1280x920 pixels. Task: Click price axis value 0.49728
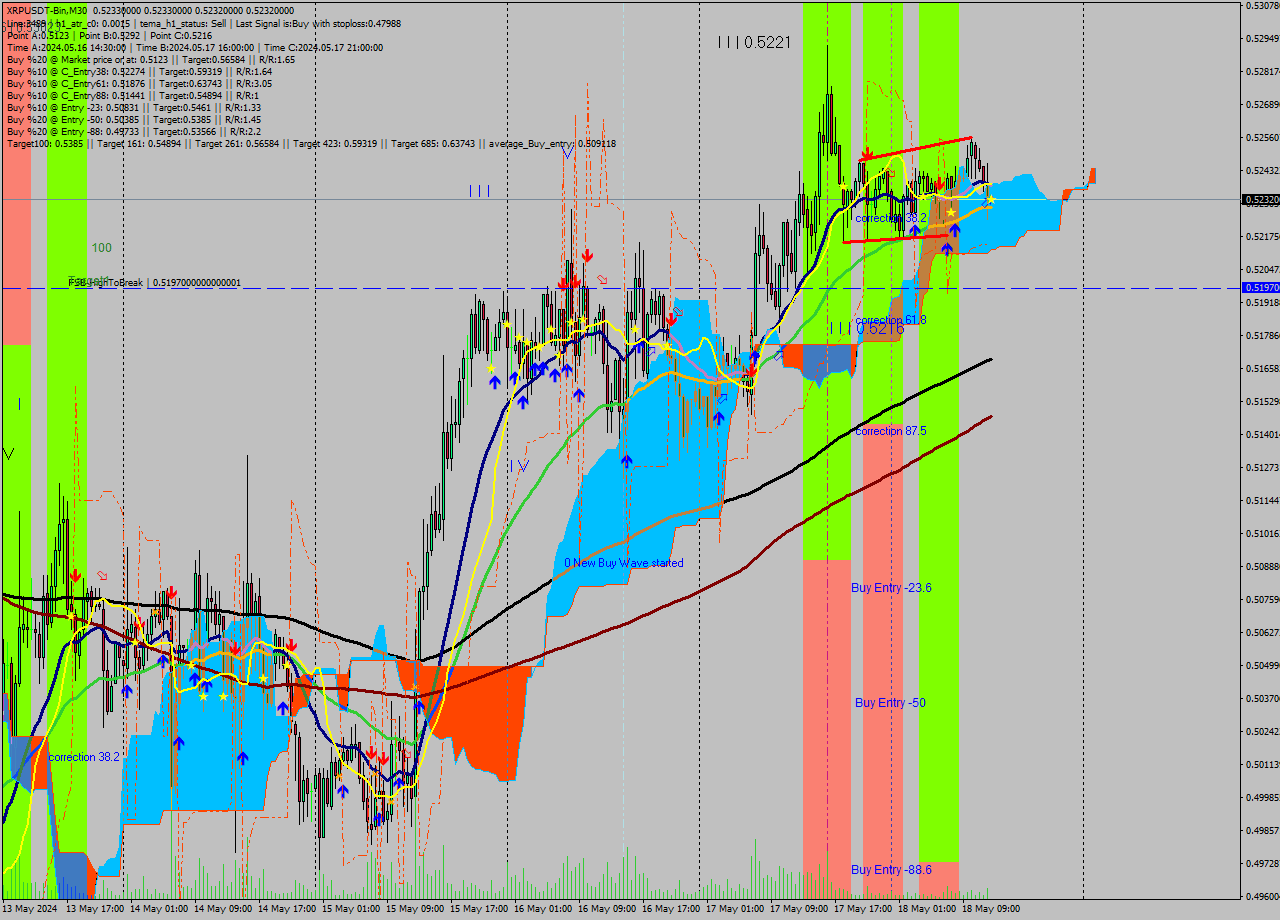(1264, 864)
